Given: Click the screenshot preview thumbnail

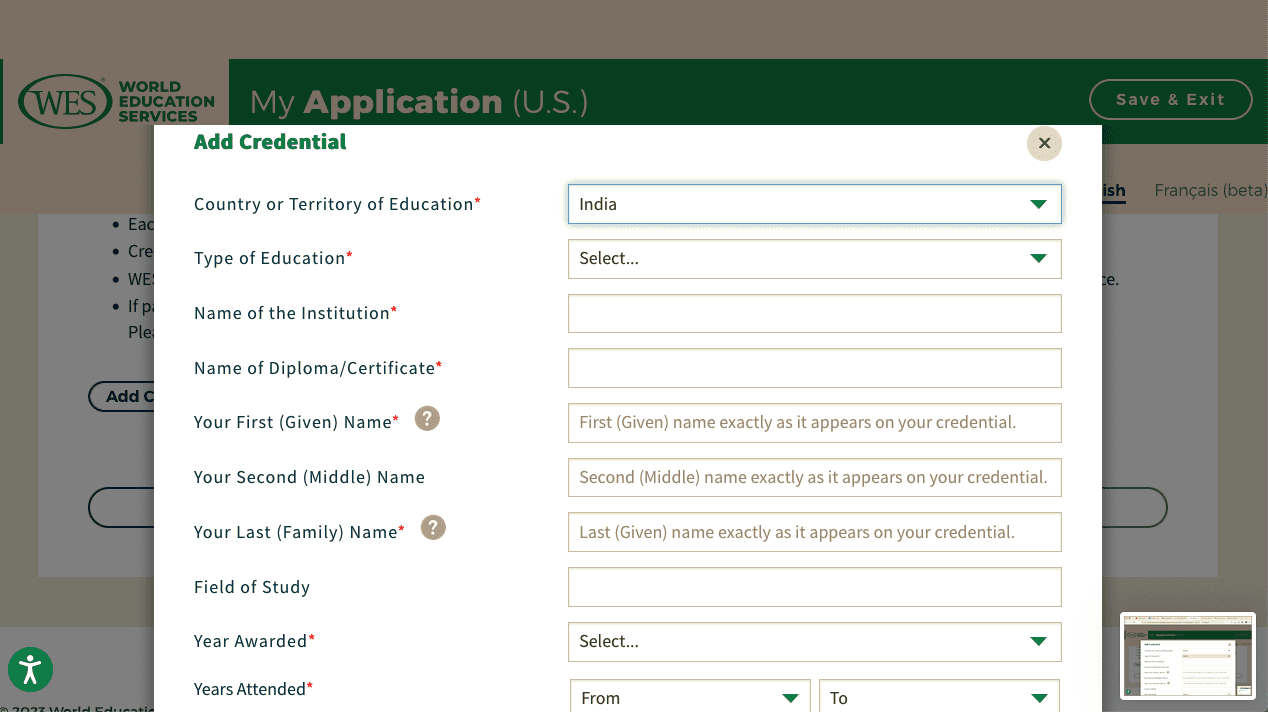Looking at the screenshot, I should pyautogui.click(x=1187, y=656).
